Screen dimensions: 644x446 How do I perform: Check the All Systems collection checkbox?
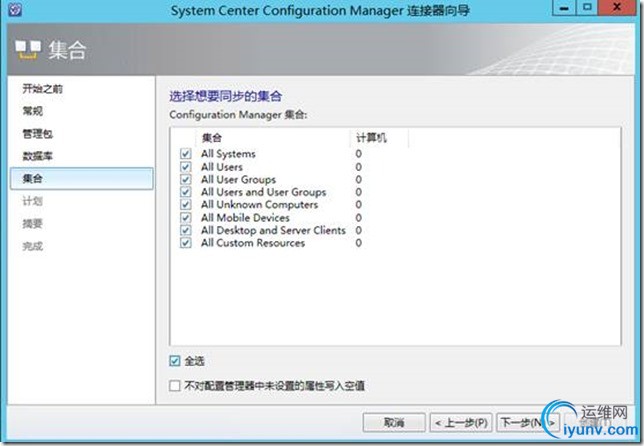(x=186, y=154)
